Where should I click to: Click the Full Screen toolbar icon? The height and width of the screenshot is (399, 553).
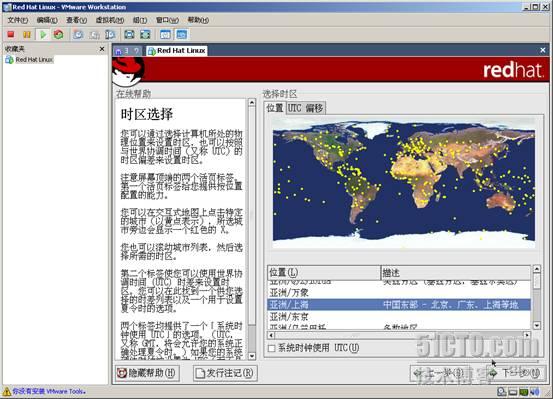(x=129, y=34)
